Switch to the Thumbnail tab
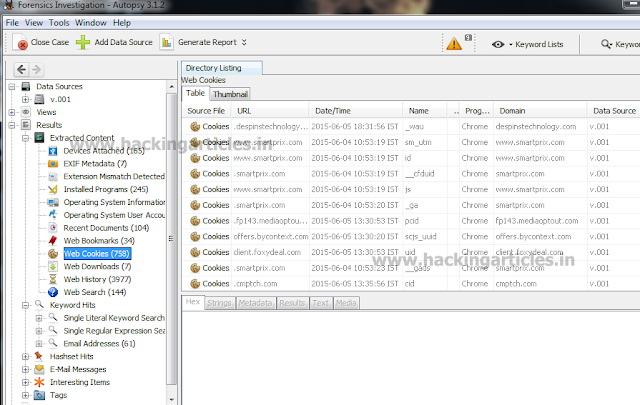Screen dimensions: 640x405 [x=230, y=94]
